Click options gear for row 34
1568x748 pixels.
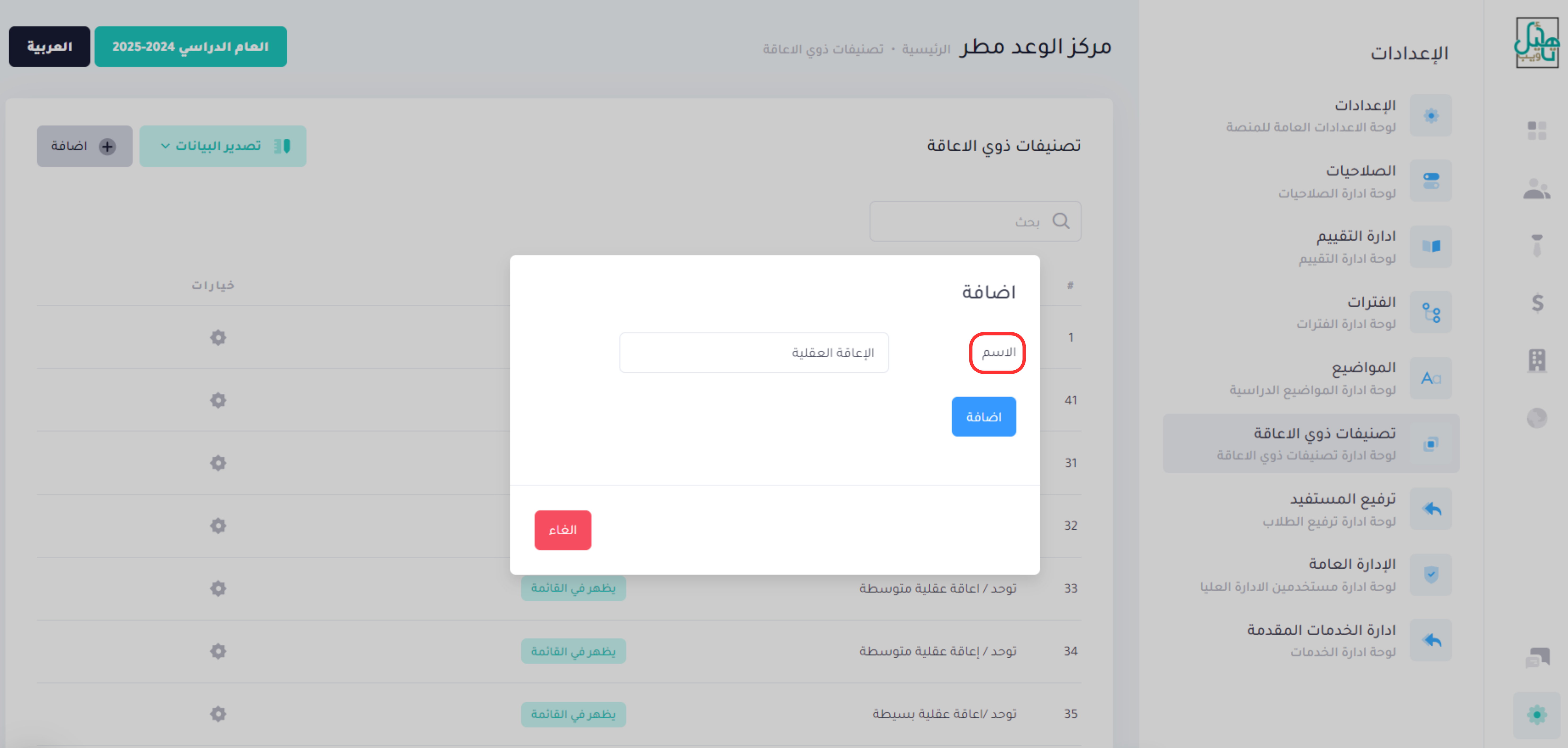[218, 651]
